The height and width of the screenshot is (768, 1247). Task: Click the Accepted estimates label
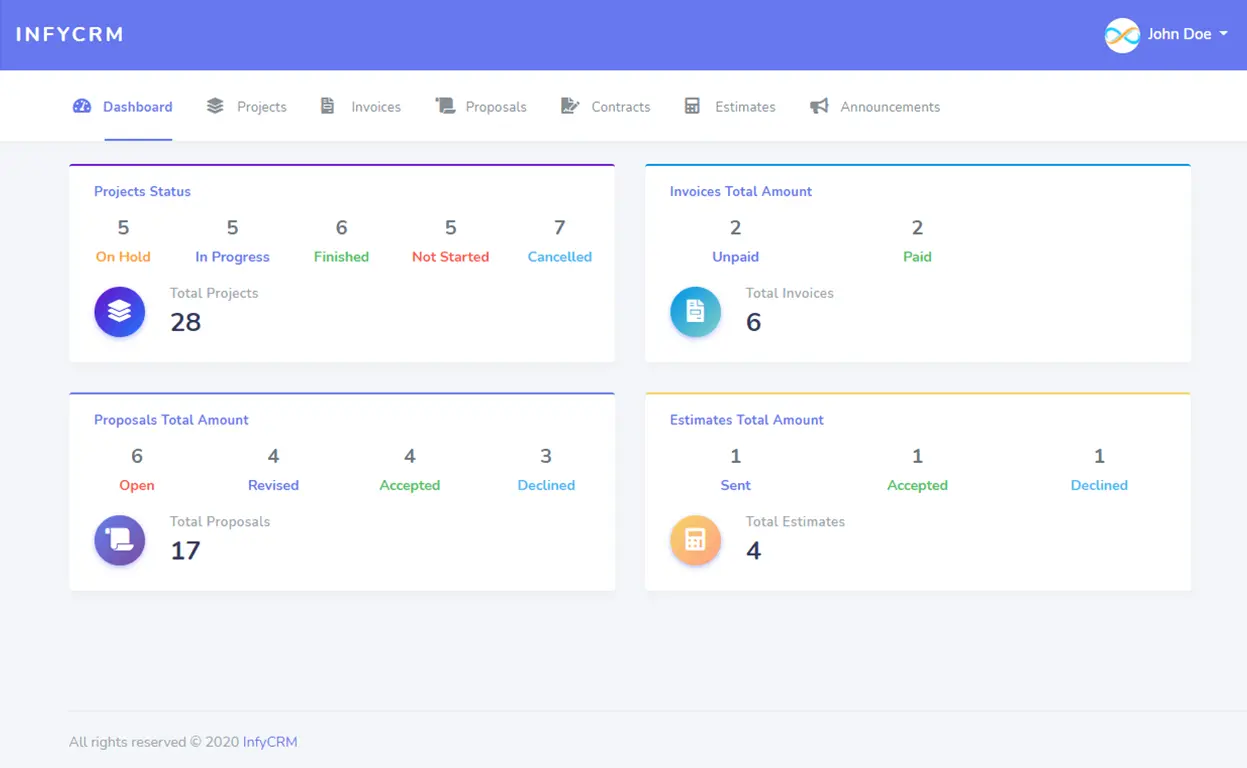click(917, 485)
